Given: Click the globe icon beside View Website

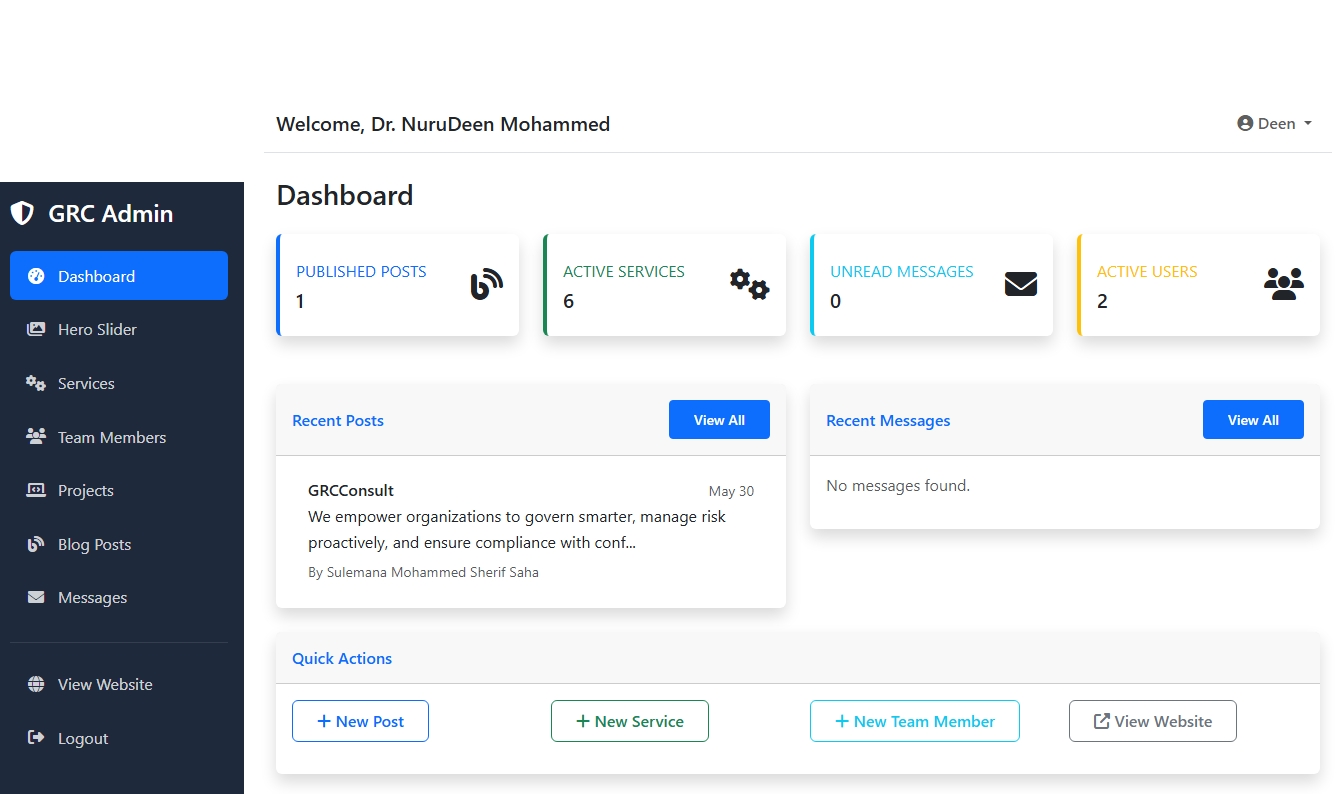Looking at the screenshot, I should (36, 685).
